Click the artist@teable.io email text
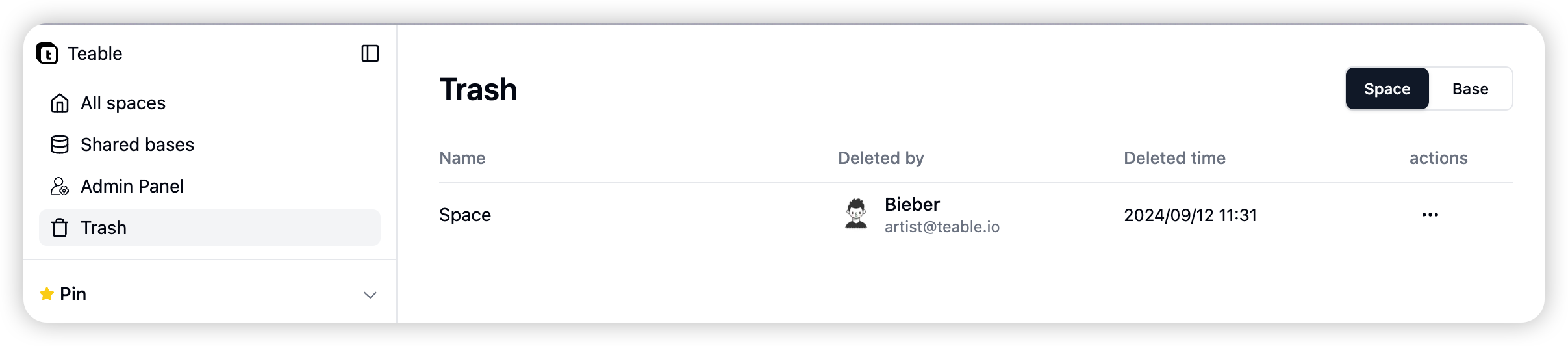This screenshot has width=1568, height=346. [942, 226]
